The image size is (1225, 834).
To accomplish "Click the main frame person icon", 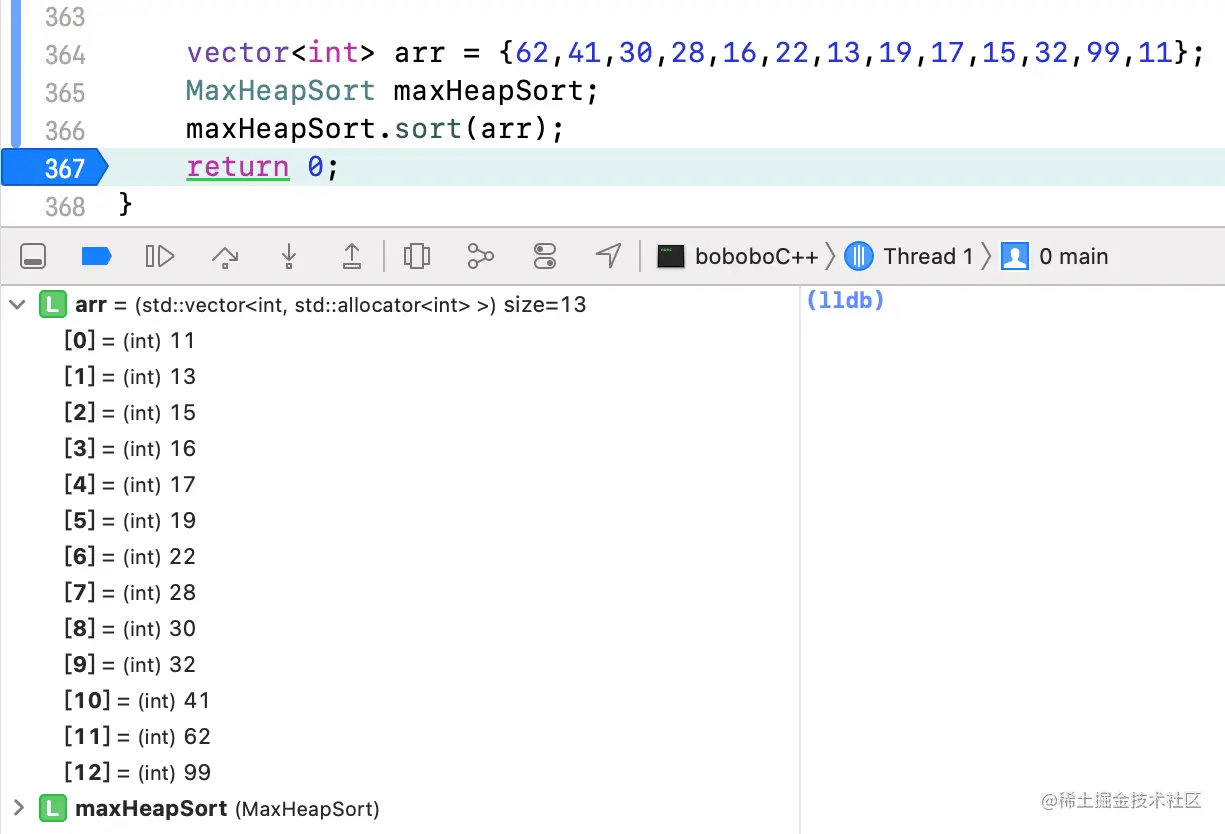I will [1015, 257].
